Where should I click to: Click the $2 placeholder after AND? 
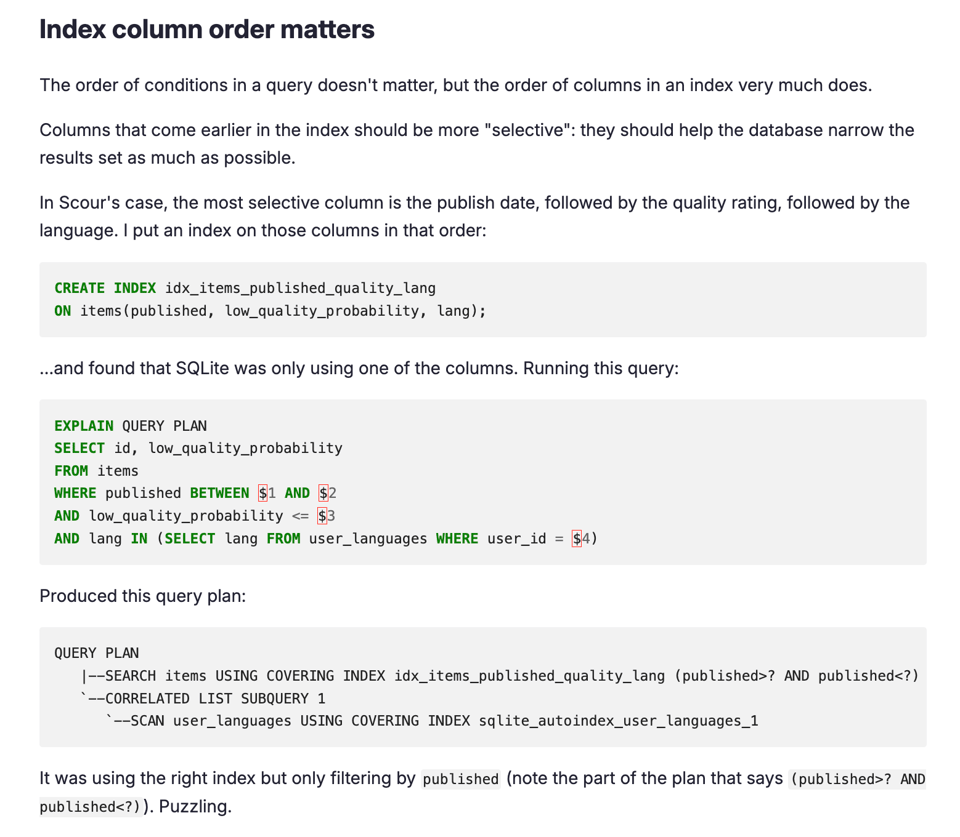coord(327,493)
